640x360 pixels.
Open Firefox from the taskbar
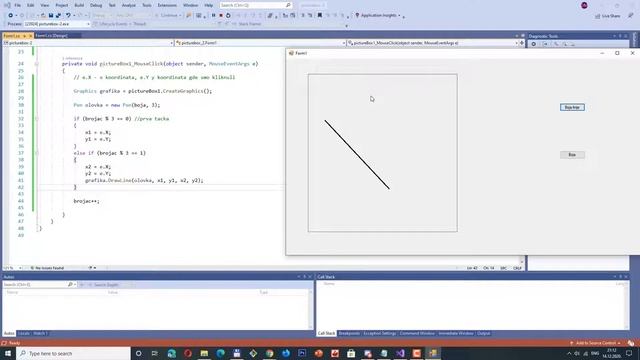pyautogui.click(x=286, y=353)
